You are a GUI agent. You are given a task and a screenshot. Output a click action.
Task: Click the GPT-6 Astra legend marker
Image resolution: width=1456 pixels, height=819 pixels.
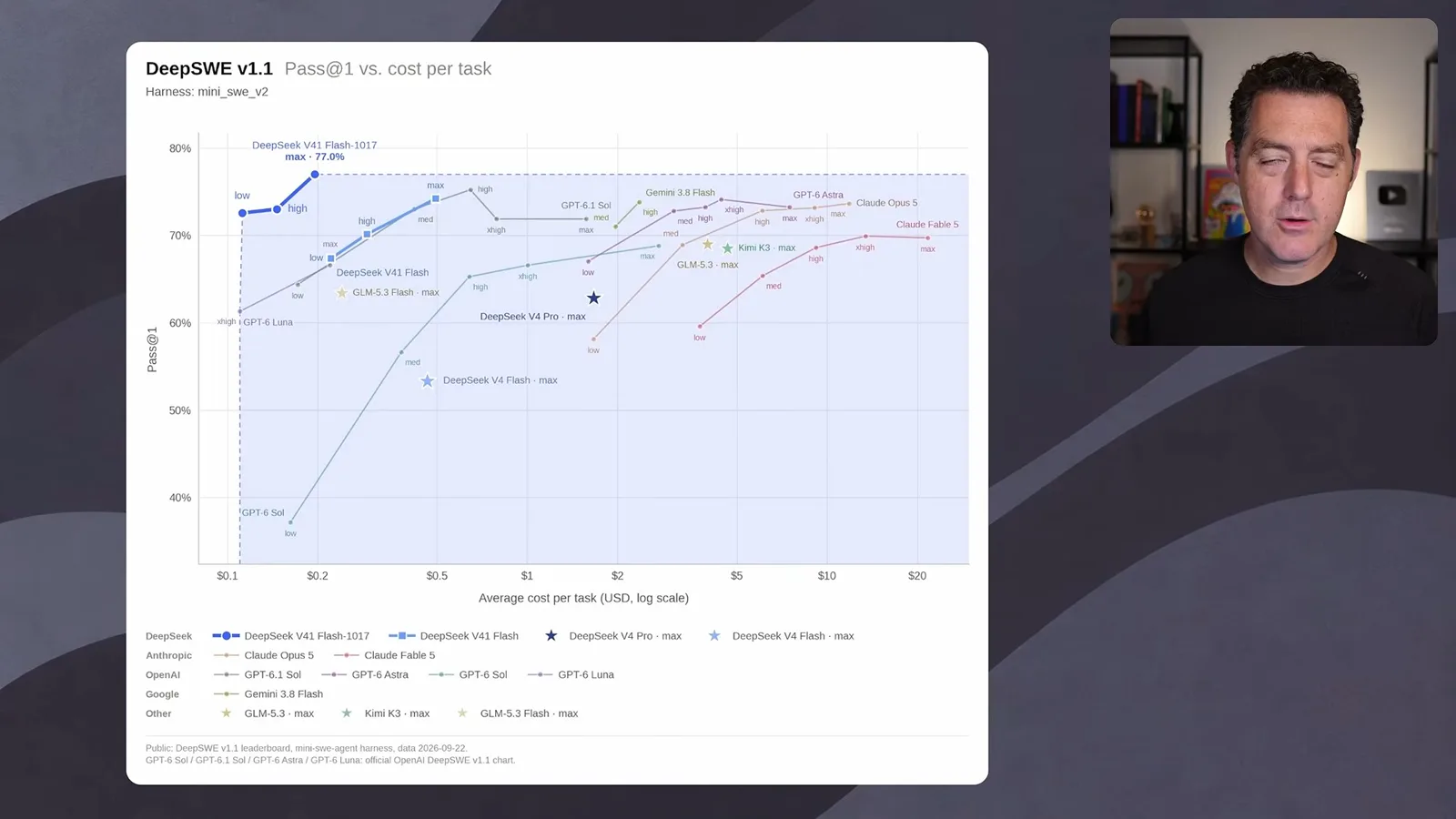(x=334, y=675)
